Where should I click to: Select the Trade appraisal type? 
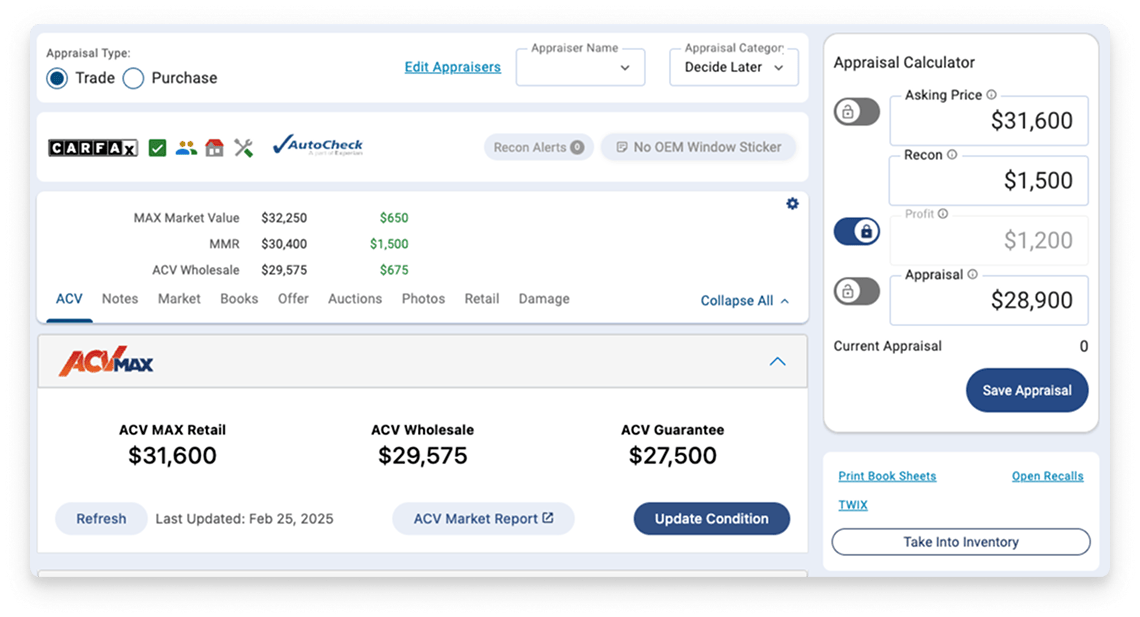click(57, 78)
